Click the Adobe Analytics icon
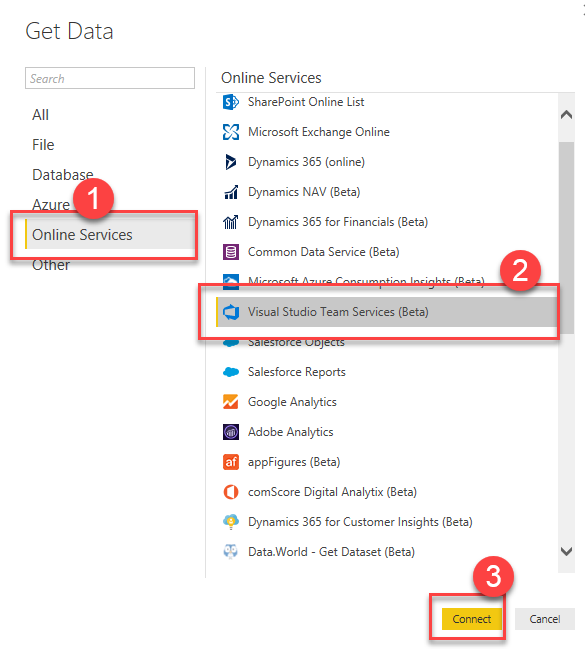 (231, 432)
